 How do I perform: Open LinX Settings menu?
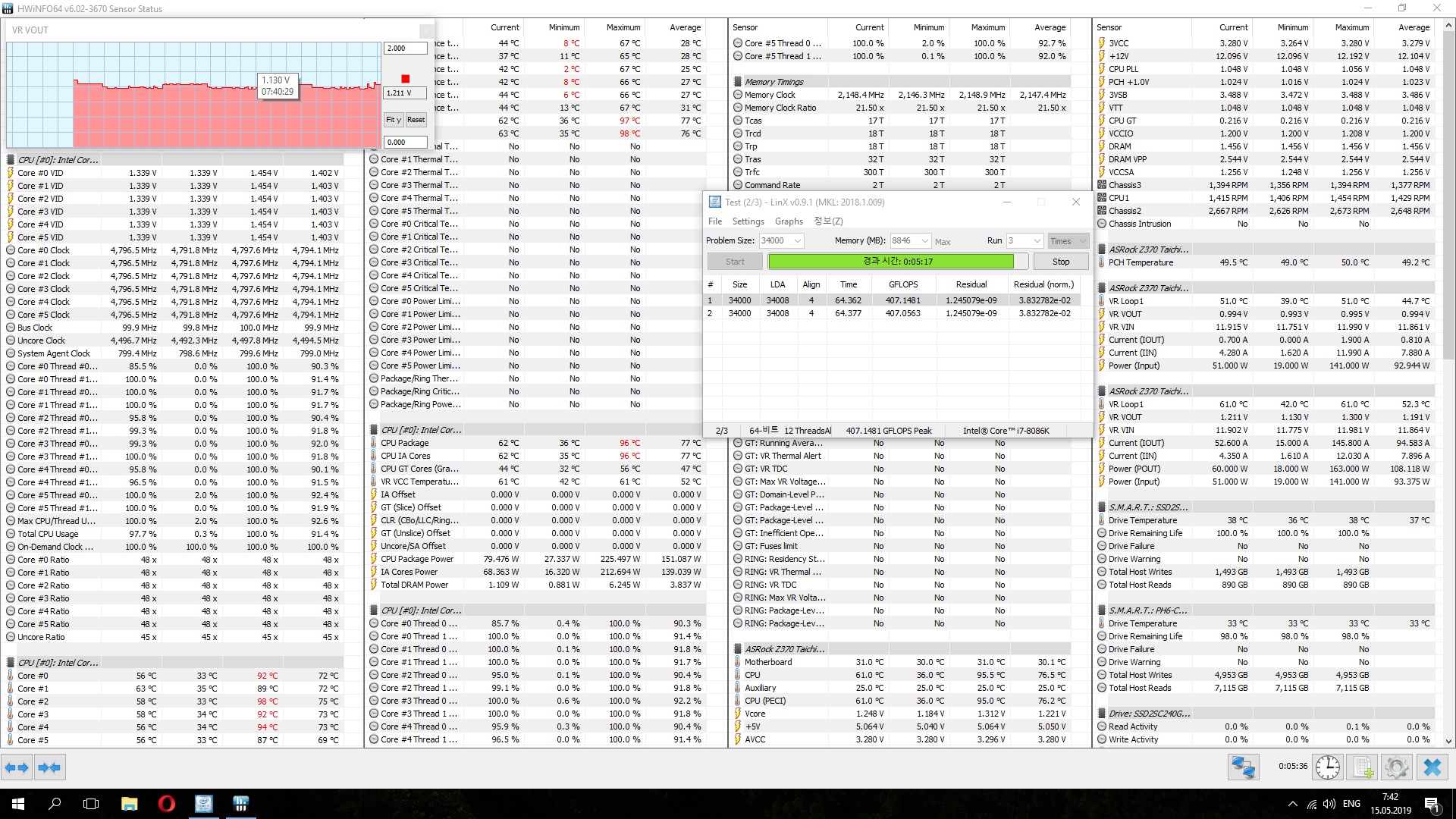coord(748,221)
